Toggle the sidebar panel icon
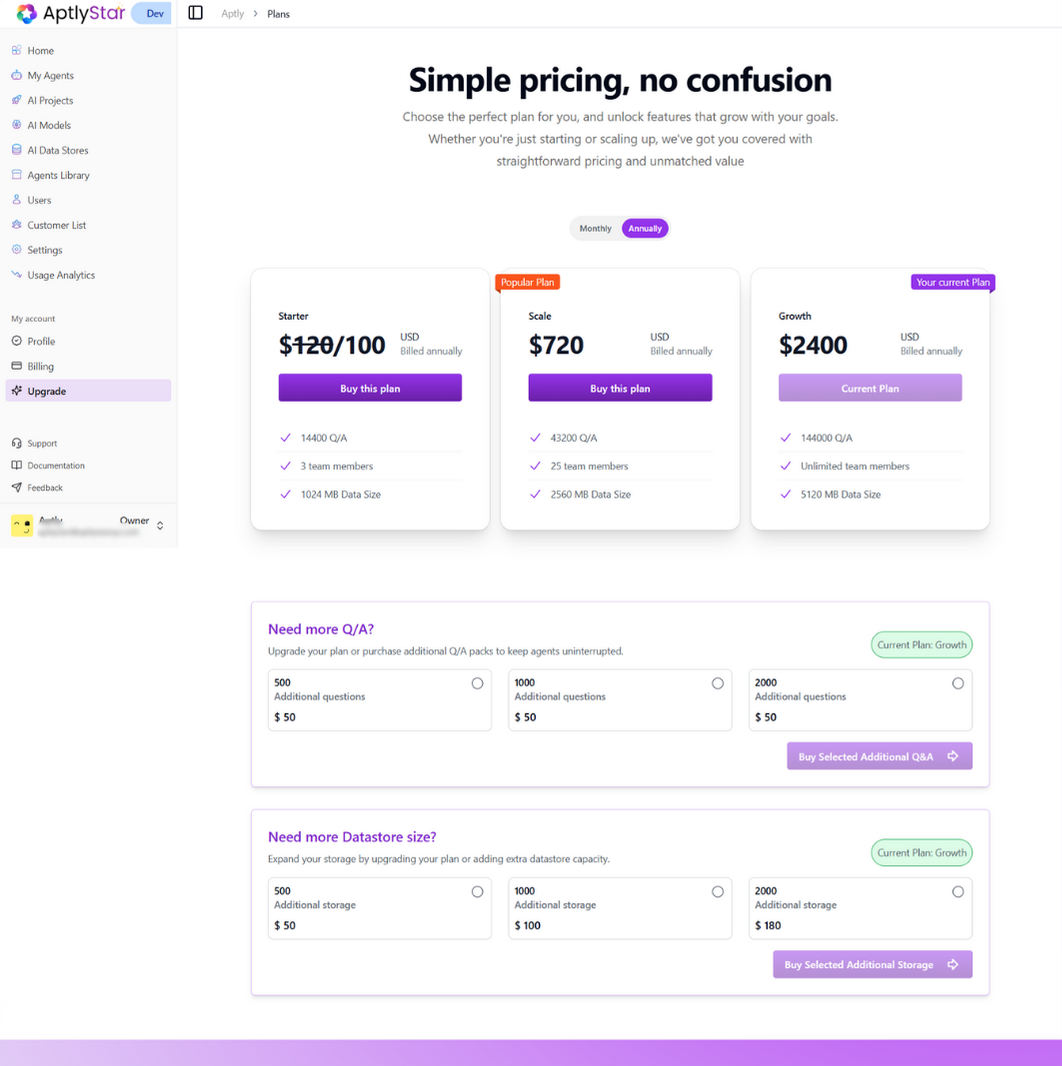The height and width of the screenshot is (1066, 1062). coord(196,13)
